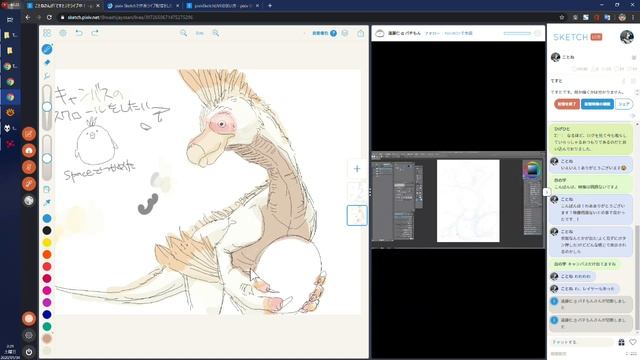Click the gift icon beside chat input

[621, 342]
